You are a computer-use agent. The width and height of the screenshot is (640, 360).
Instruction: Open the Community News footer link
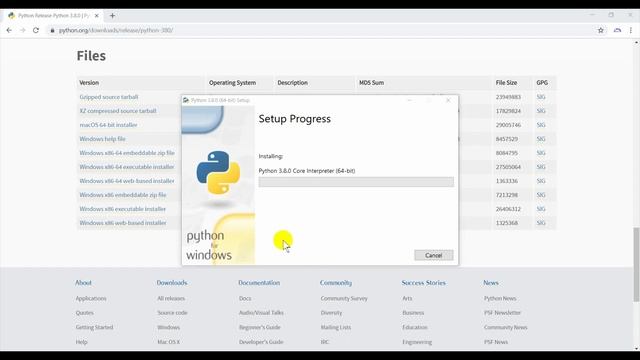(506, 327)
